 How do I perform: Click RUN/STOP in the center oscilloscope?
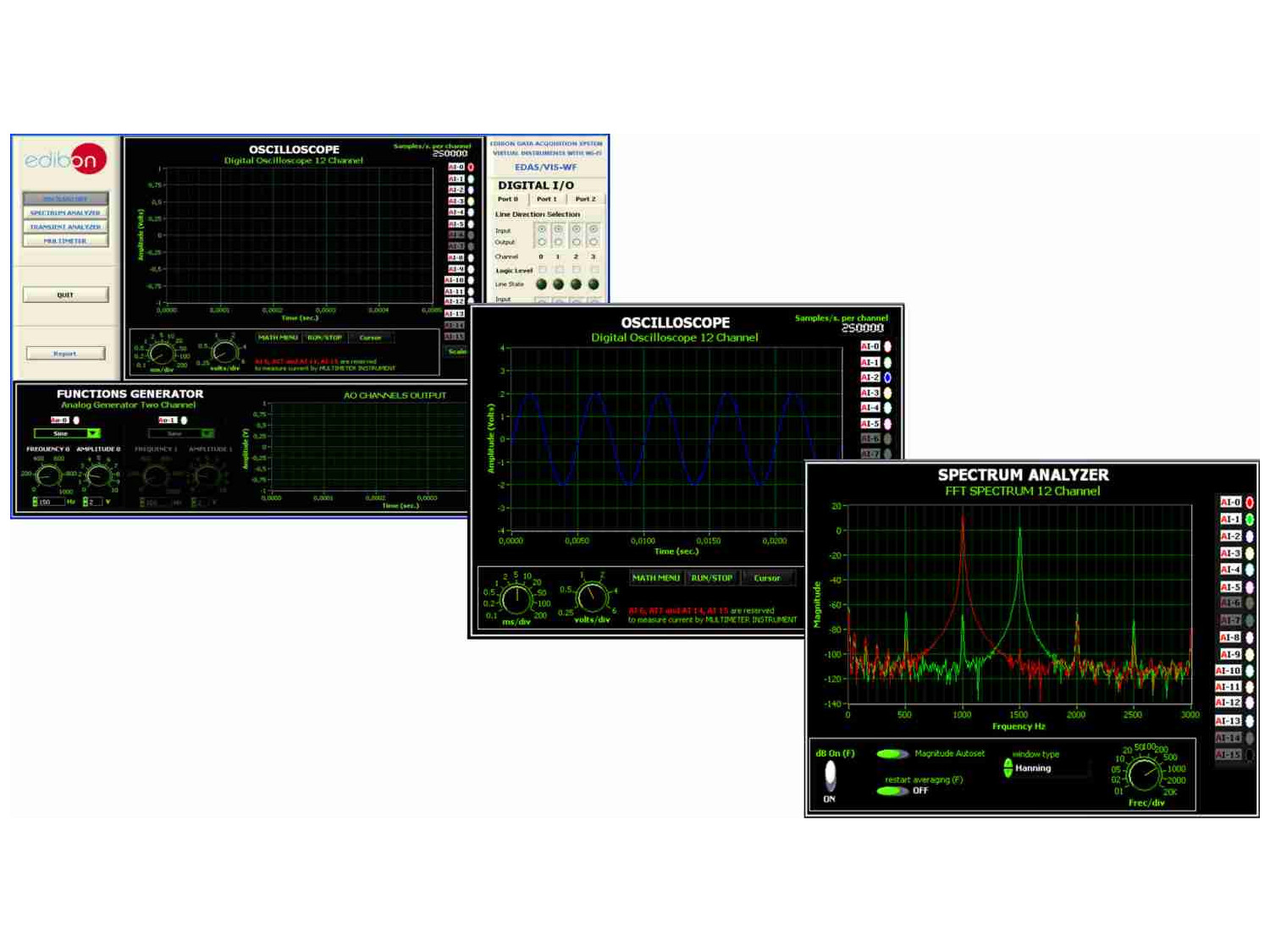click(711, 578)
